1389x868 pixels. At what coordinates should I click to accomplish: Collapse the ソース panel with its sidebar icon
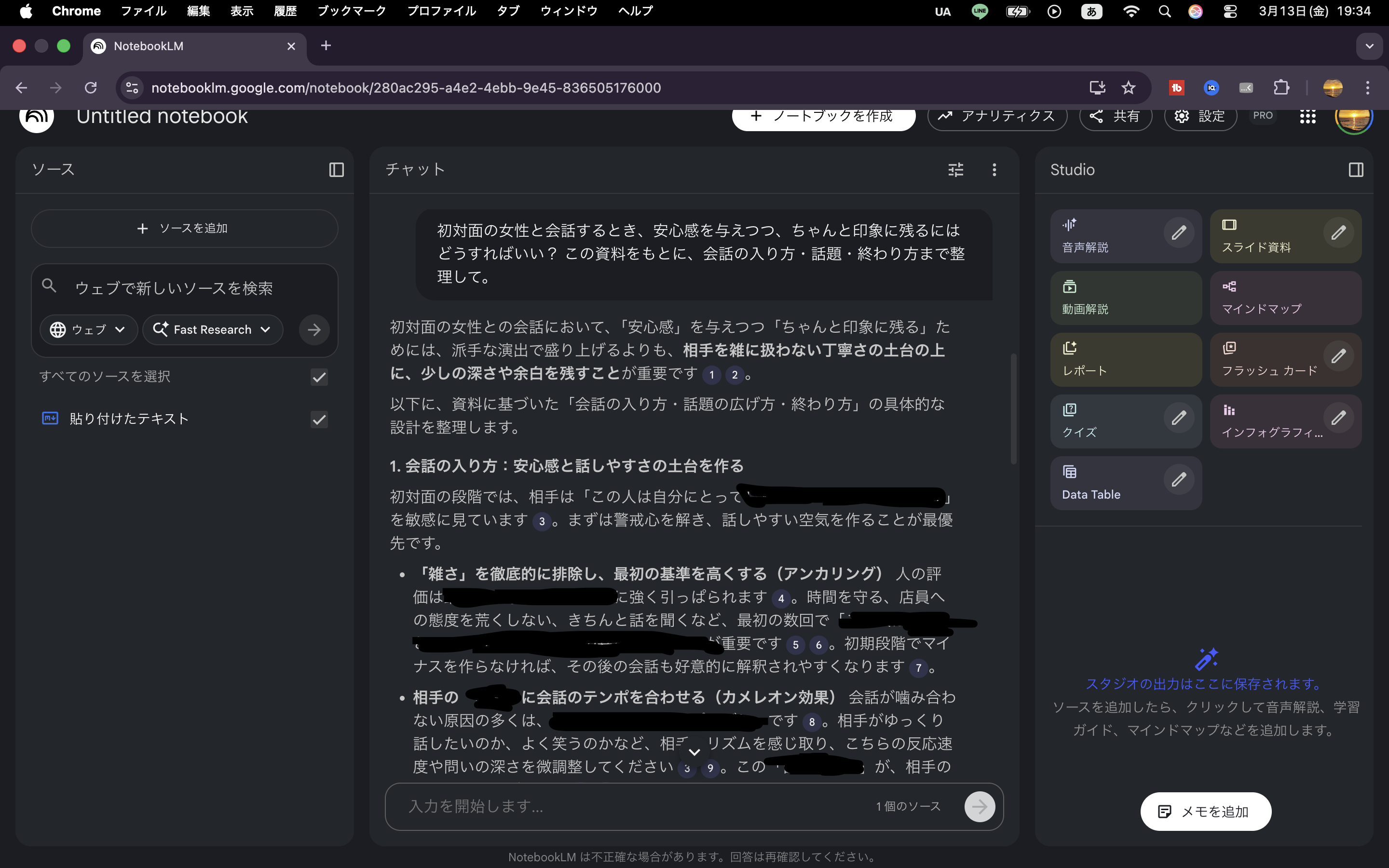(336, 170)
